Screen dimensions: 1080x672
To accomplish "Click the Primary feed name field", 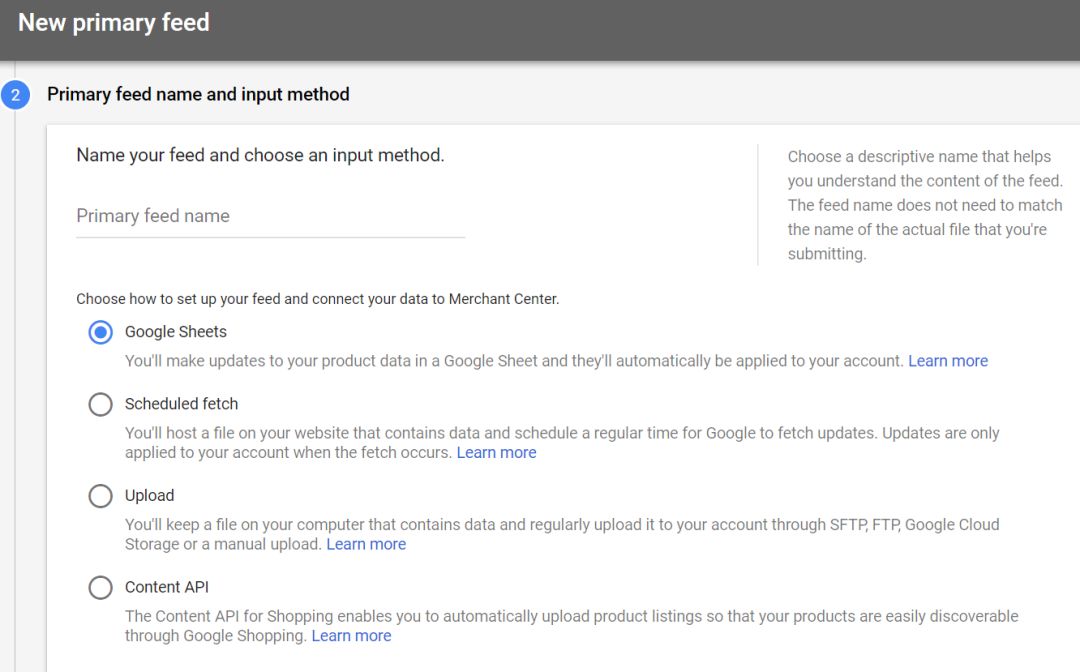I will click(270, 217).
